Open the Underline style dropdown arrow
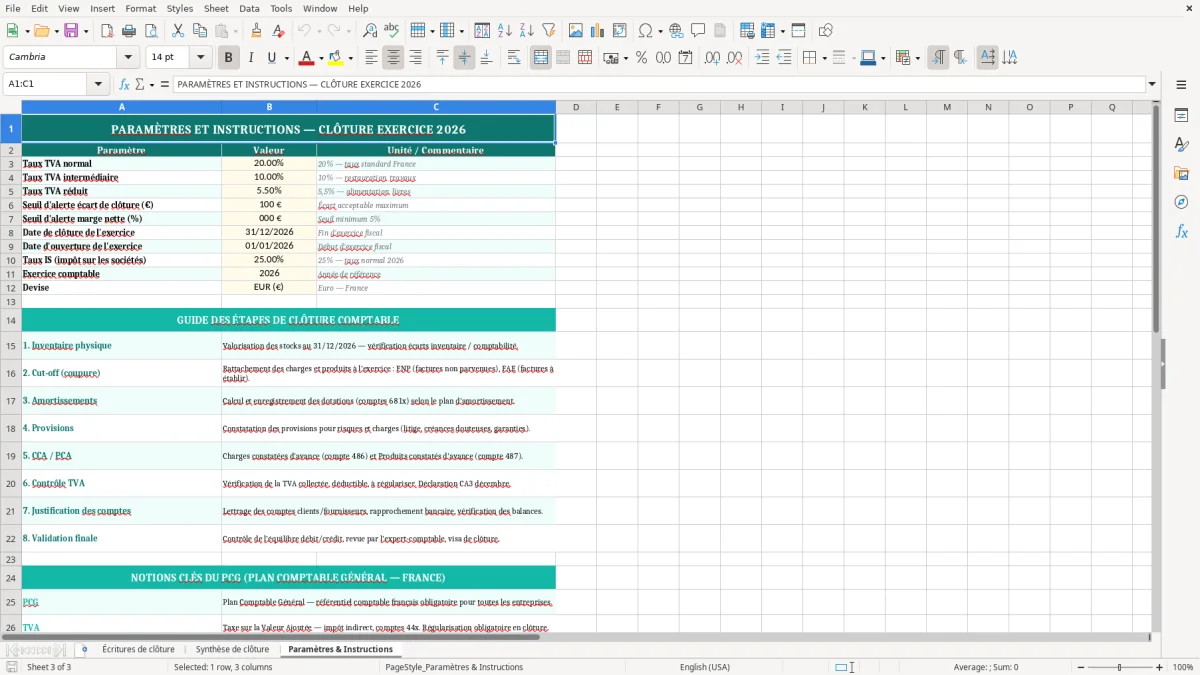The width and height of the screenshot is (1200, 675). pyautogui.click(x=286, y=58)
